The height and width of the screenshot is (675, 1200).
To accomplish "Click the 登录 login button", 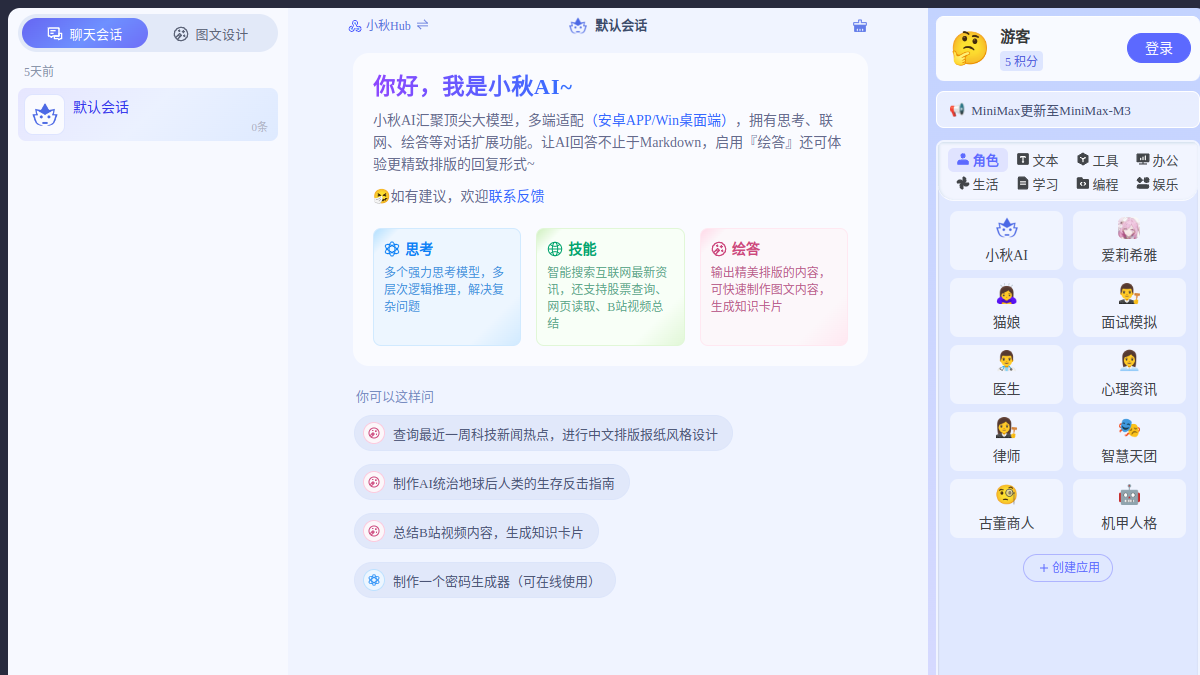I will pyautogui.click(x=1159, y=48).
